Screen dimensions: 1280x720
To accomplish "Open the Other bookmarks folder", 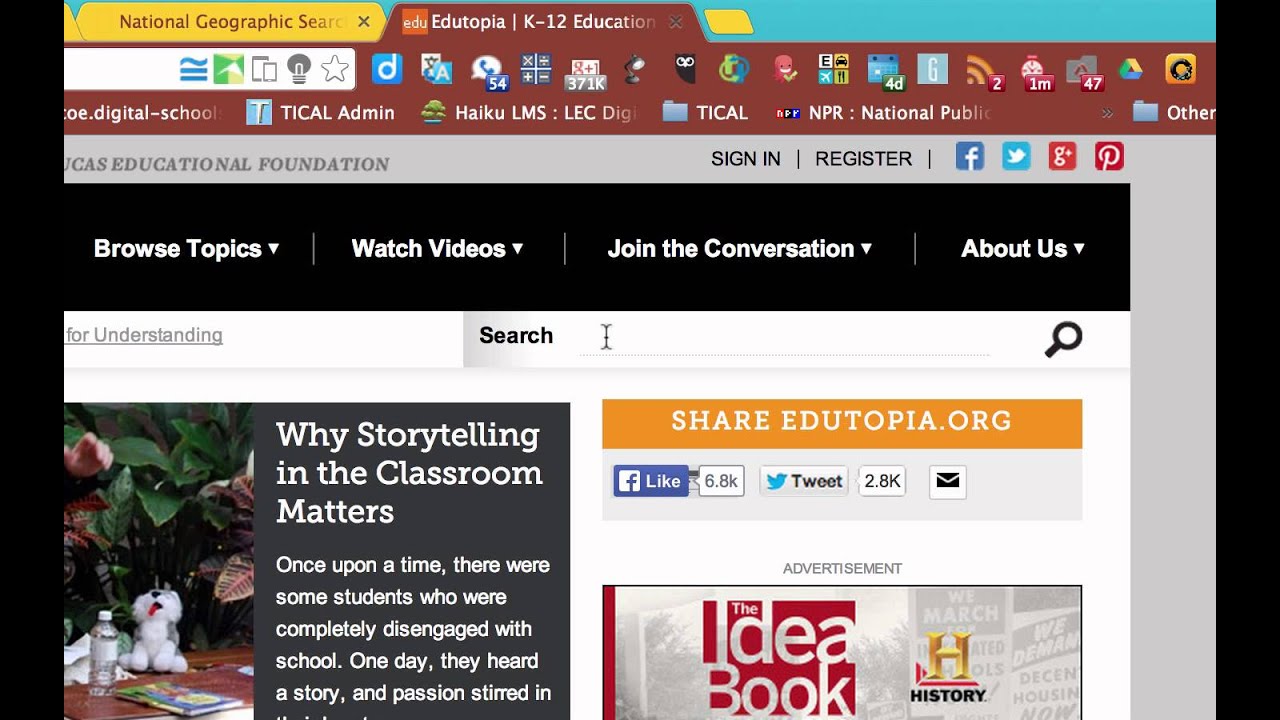I will (x=1174, y=113).
